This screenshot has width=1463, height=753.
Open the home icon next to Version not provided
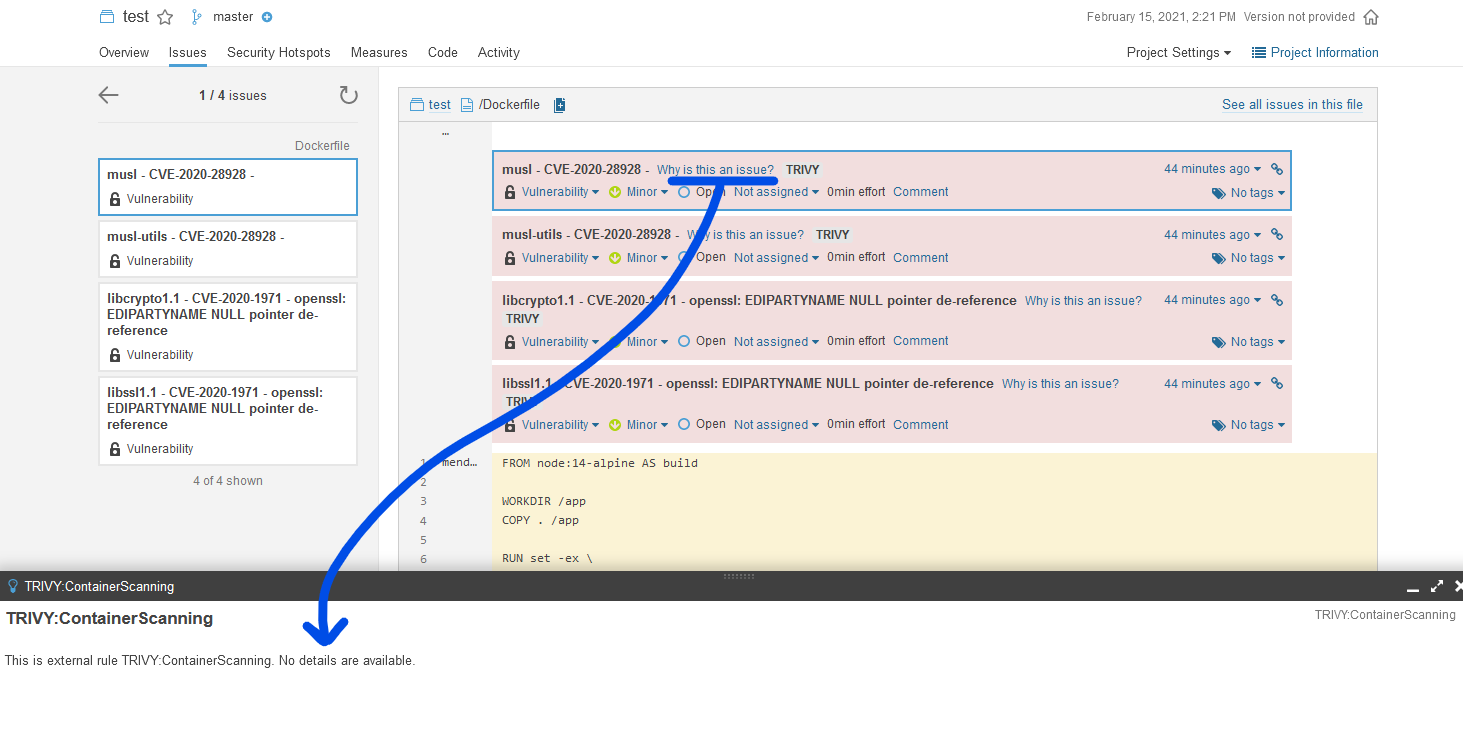1371,17
